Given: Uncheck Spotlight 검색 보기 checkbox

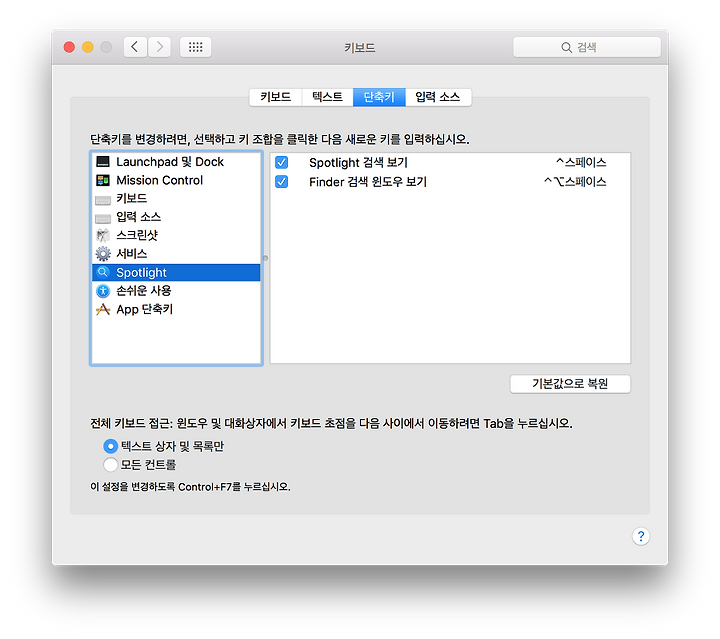Looking at the screenshot, I should [281, 163].
